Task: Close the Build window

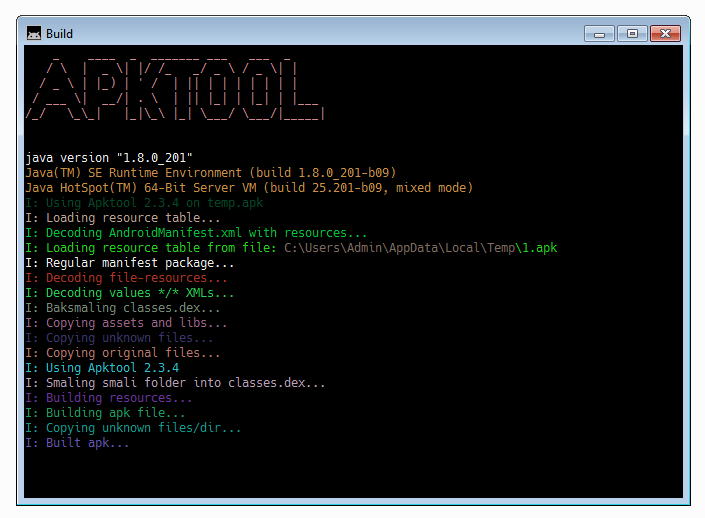Action: [665, 33]
